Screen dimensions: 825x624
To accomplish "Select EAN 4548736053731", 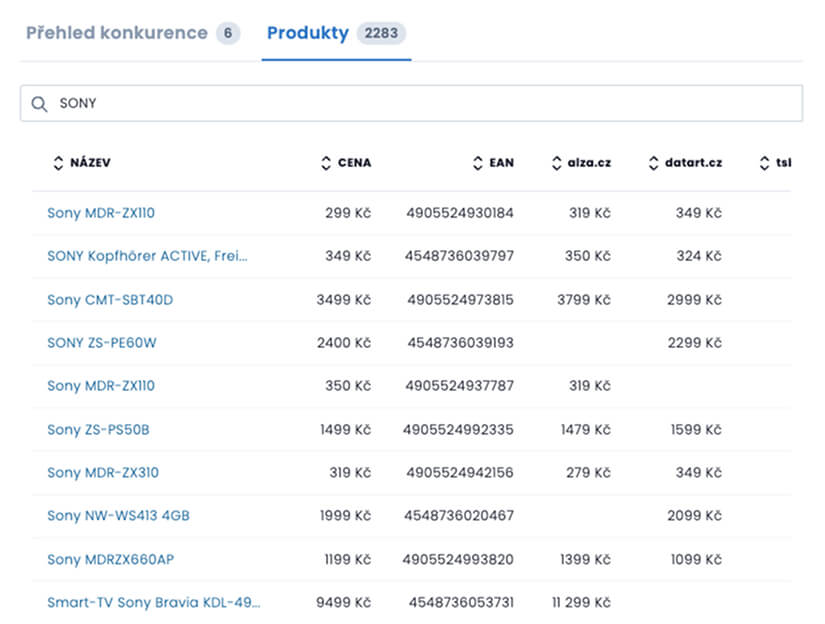I will tap(461, 602).
